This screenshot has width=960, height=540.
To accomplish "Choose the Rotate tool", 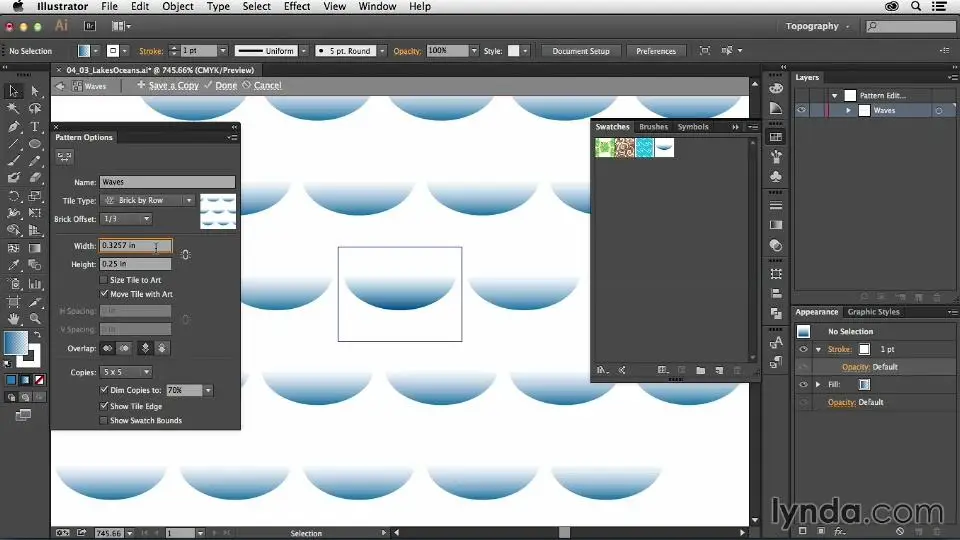I will [x=13, y=196].
